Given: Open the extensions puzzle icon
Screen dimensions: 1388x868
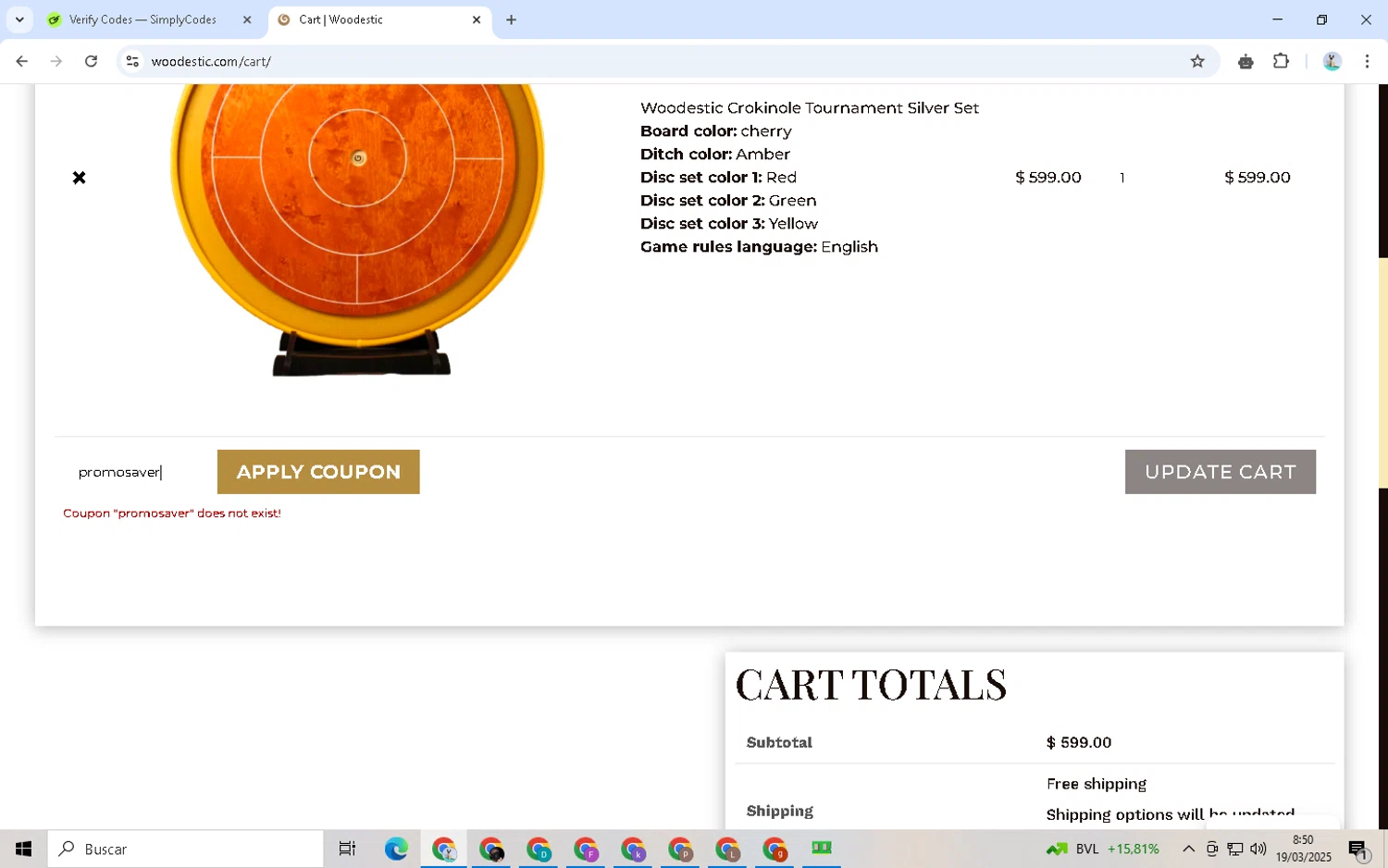Looking at the screenshot, I should [1281, 61].
